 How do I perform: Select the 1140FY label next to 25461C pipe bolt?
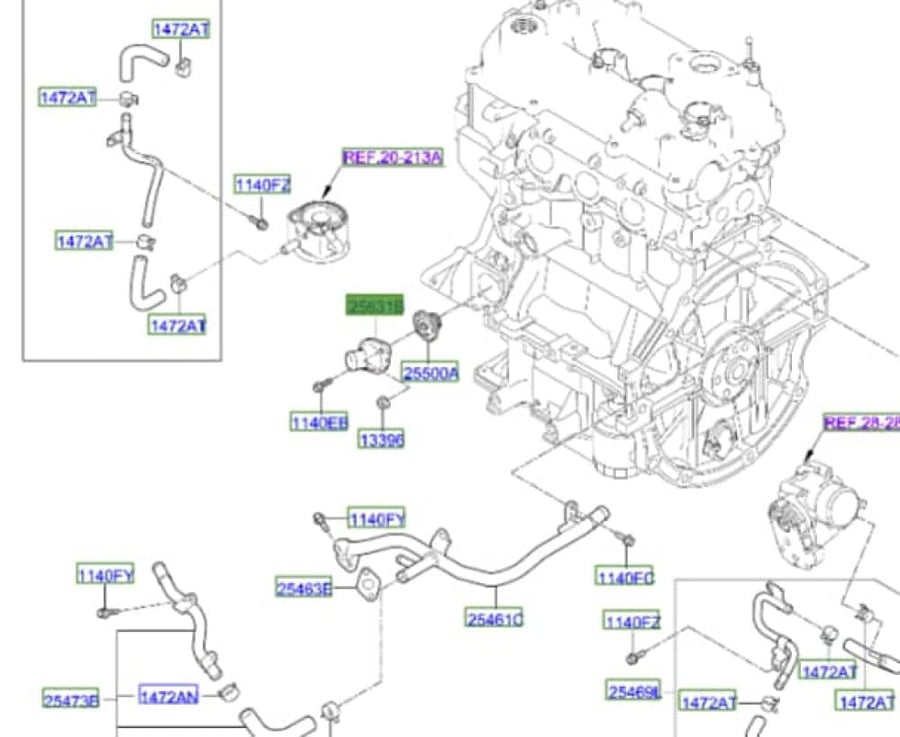click(377, 519)
